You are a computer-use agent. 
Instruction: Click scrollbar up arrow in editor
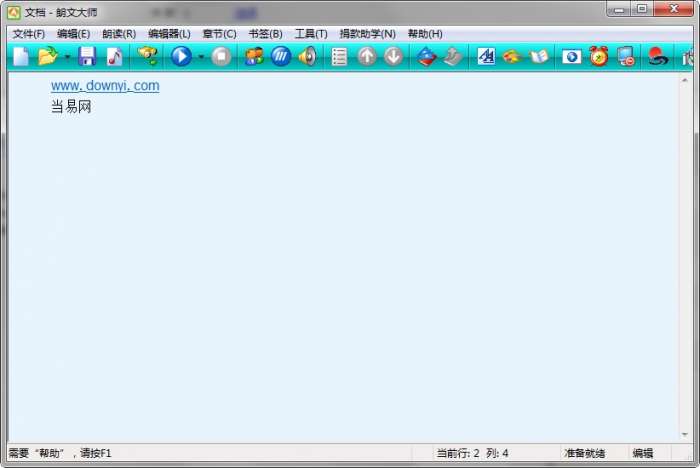click(x=684, y=80)
